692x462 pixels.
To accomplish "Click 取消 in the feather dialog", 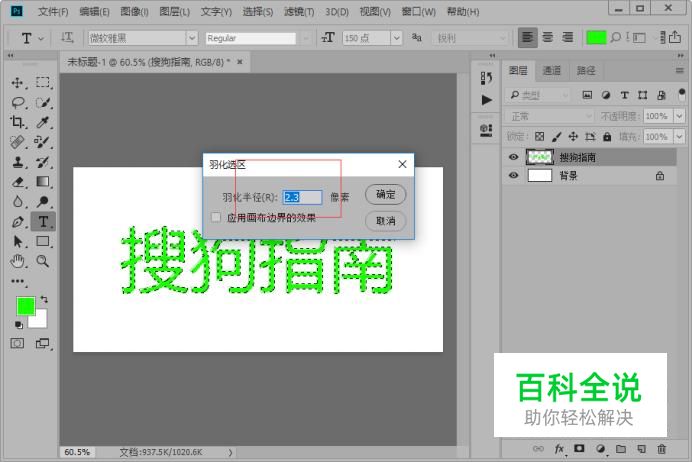I will (x=385, y=221).
